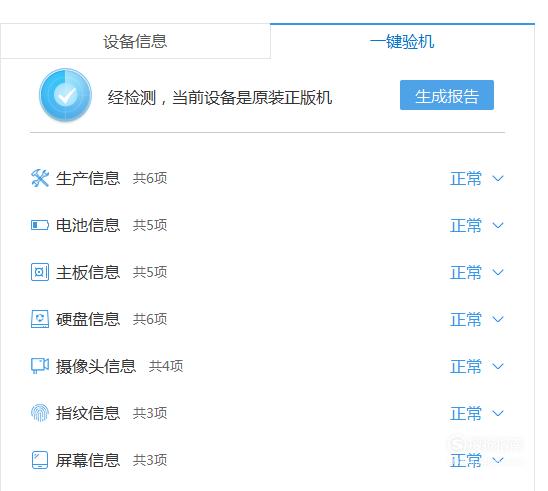Open the 摄像头信息 row label
Screen dimensions: 548x491
pos(96,366)
